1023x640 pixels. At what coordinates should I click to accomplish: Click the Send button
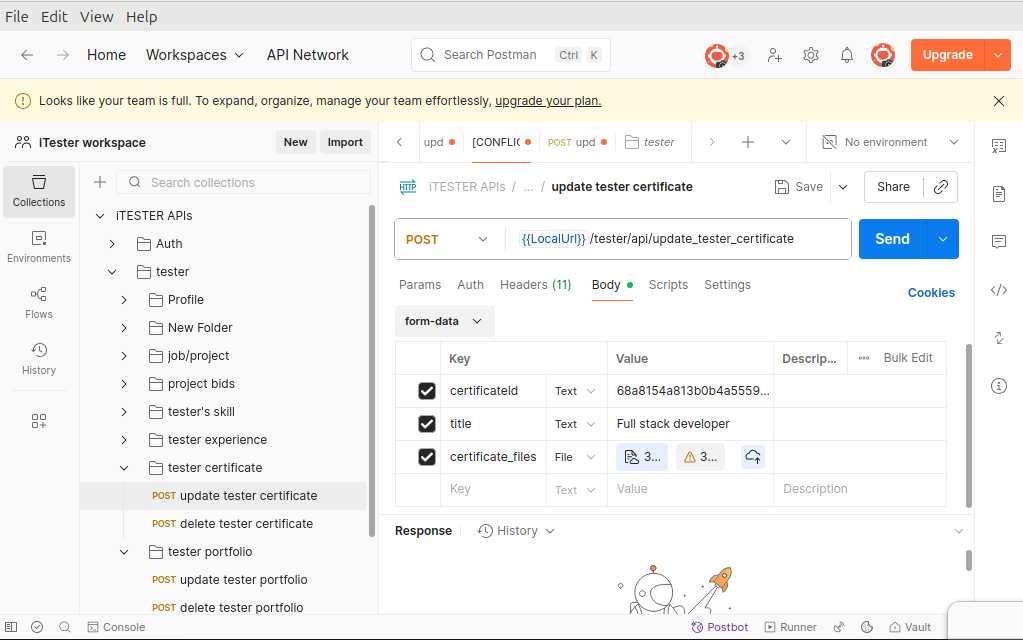pos(892,239)
